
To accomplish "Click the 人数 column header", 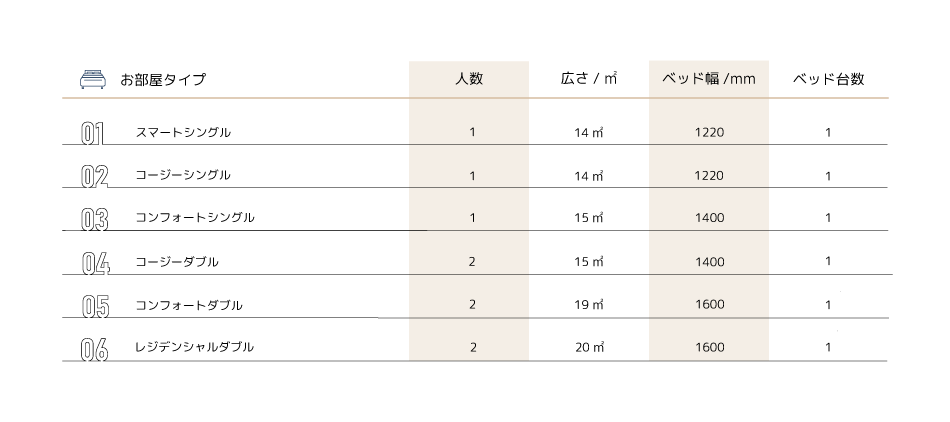I will click(x=469, y=78).
